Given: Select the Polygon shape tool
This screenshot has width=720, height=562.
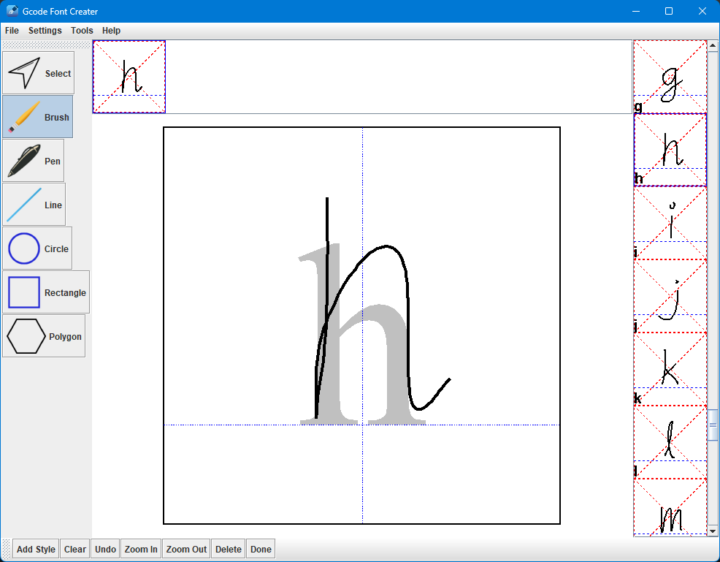Looking at the screenshot, I should (x=44, y=336).
